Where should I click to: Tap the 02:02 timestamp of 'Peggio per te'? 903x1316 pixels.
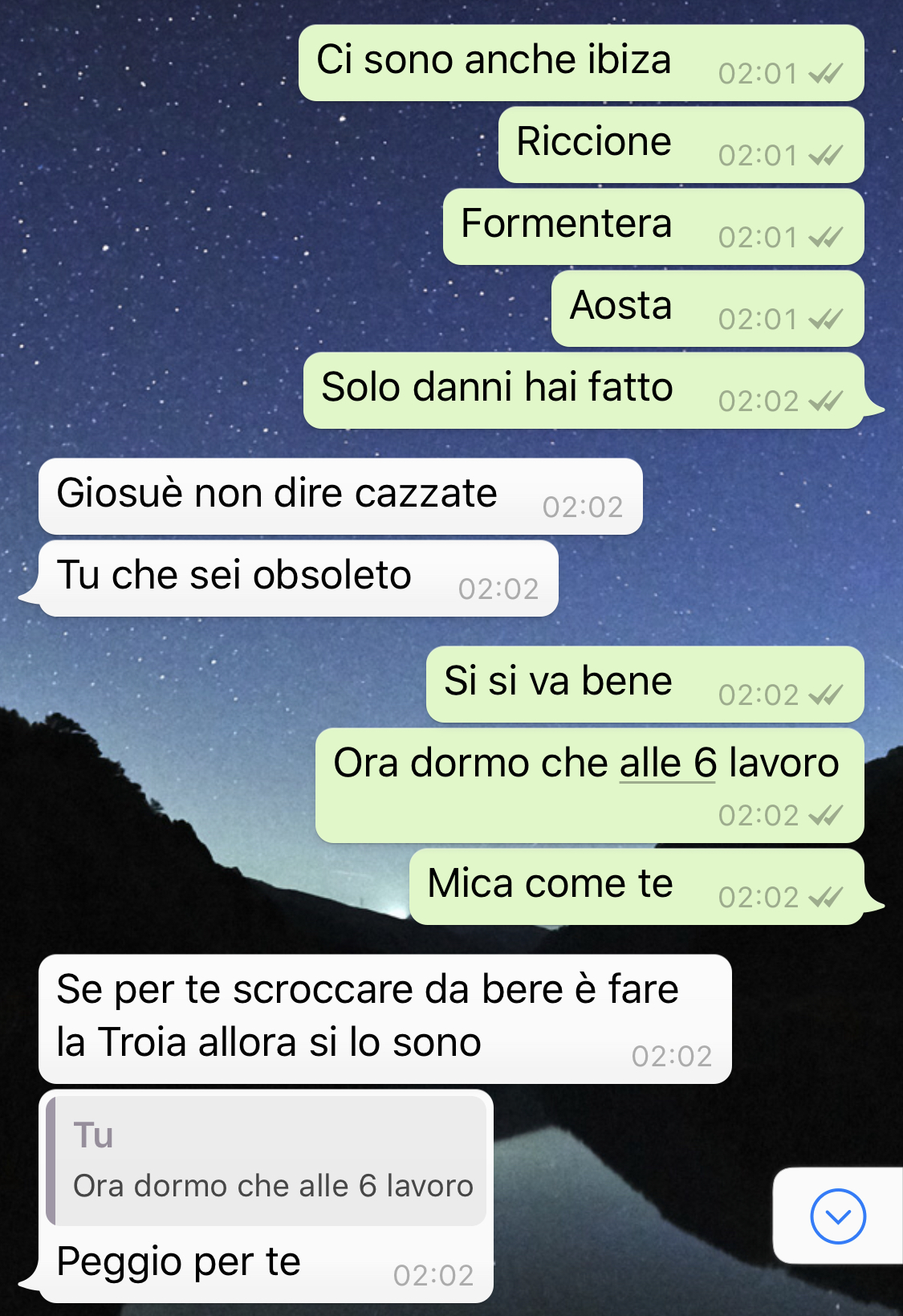coord(433,1276)
